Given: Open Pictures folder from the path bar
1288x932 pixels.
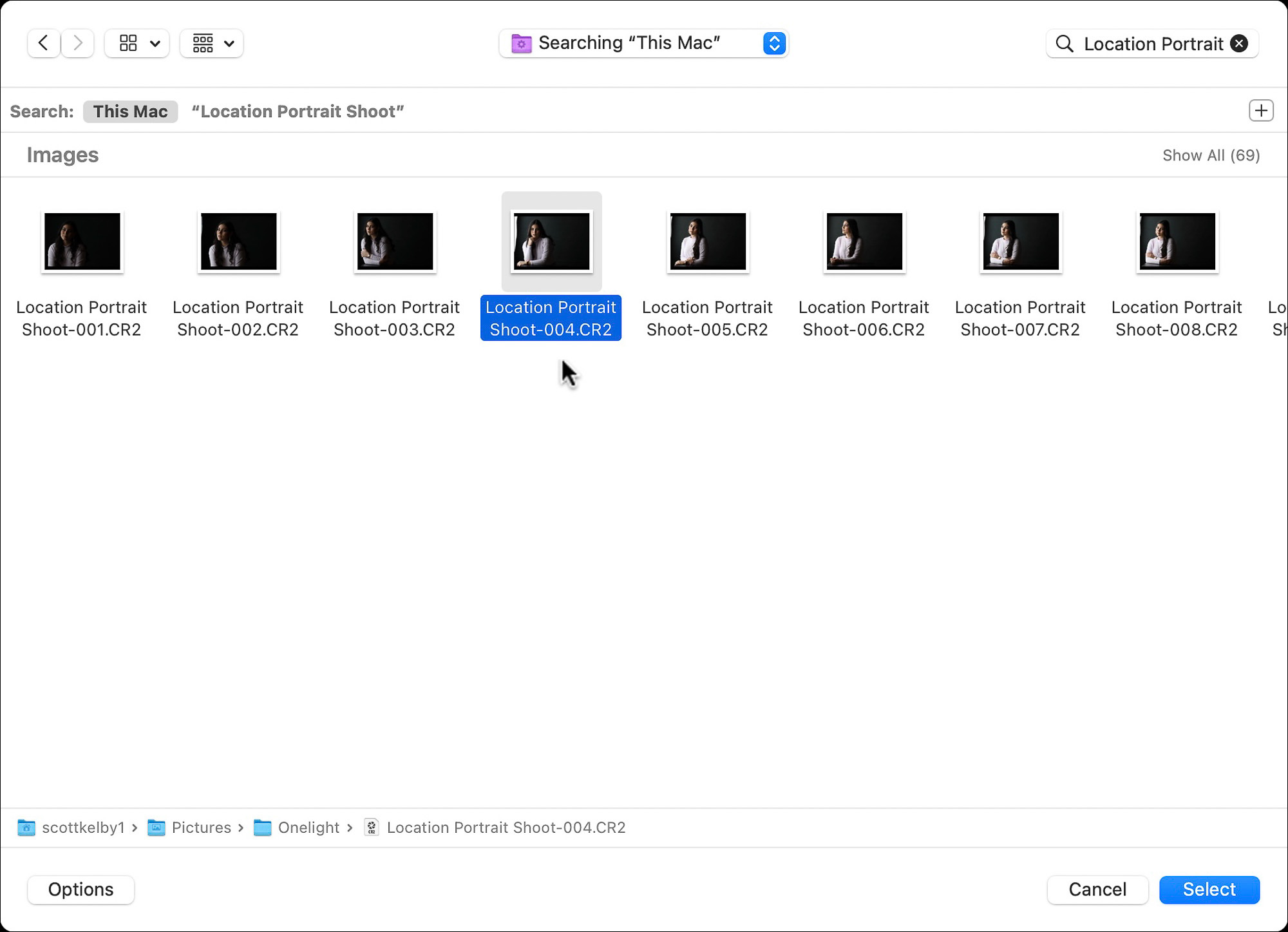Looking at the screenshot, I should pos(201,828).
